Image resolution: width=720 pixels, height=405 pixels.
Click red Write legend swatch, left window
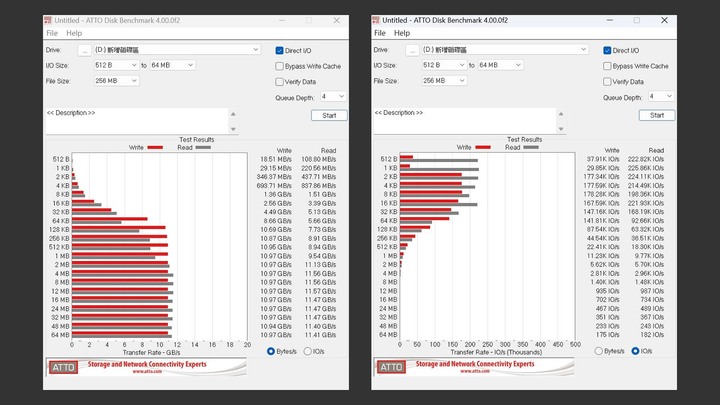pos(155,147)
